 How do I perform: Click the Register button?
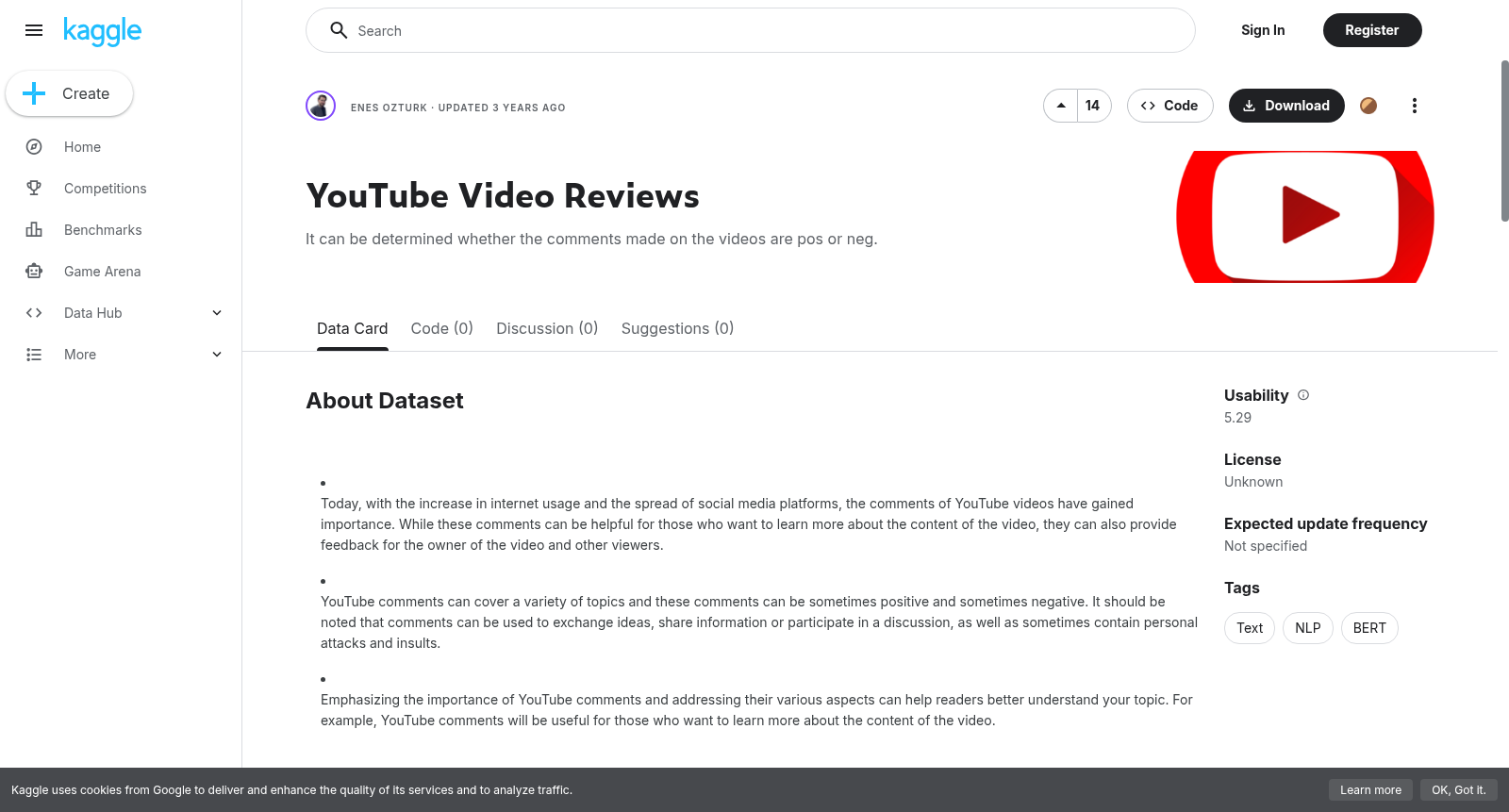click(x=1372, y=30)
